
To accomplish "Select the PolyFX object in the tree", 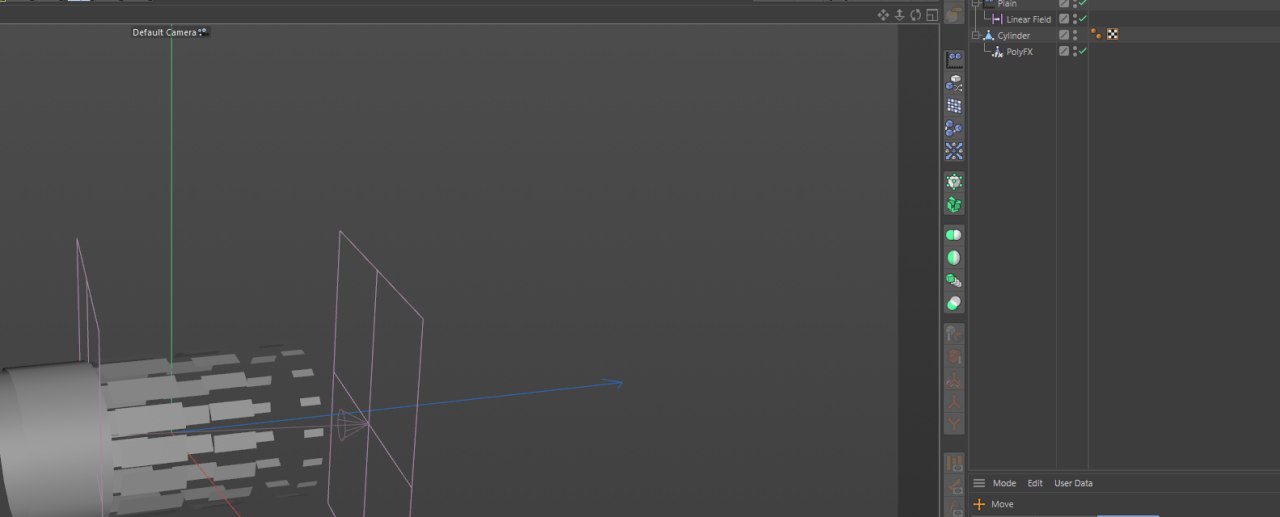I will point(1019,51).
